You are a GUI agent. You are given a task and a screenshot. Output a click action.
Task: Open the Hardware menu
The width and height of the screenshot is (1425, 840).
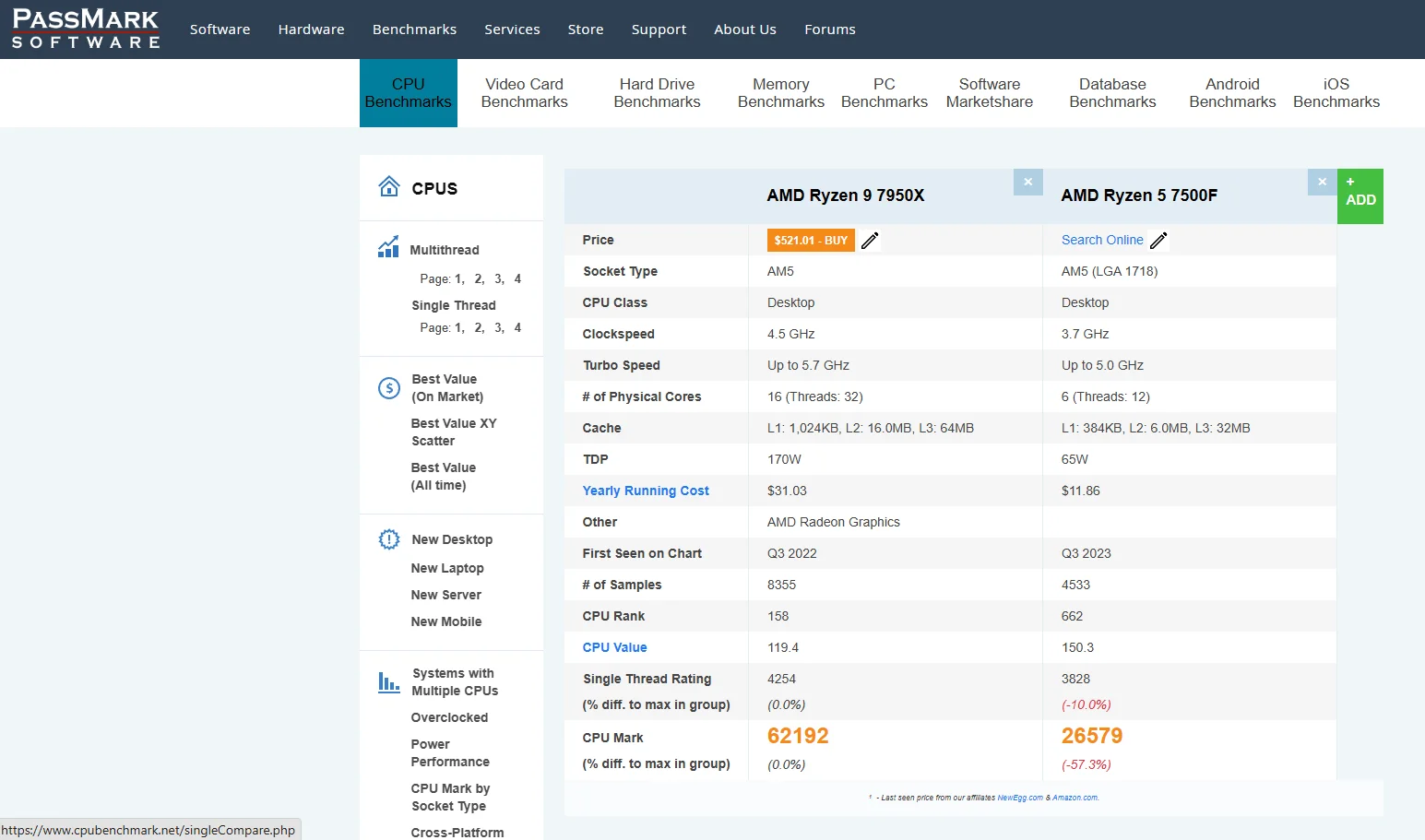(311, 30)
